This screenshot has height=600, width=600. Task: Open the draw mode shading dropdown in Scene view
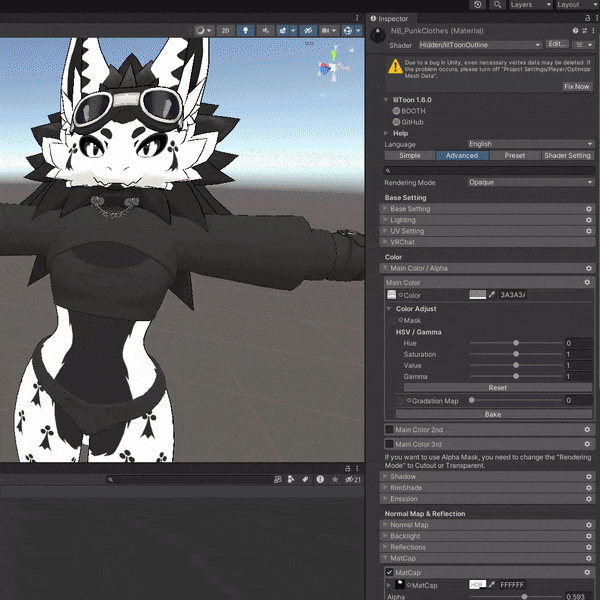pos(204,31)
